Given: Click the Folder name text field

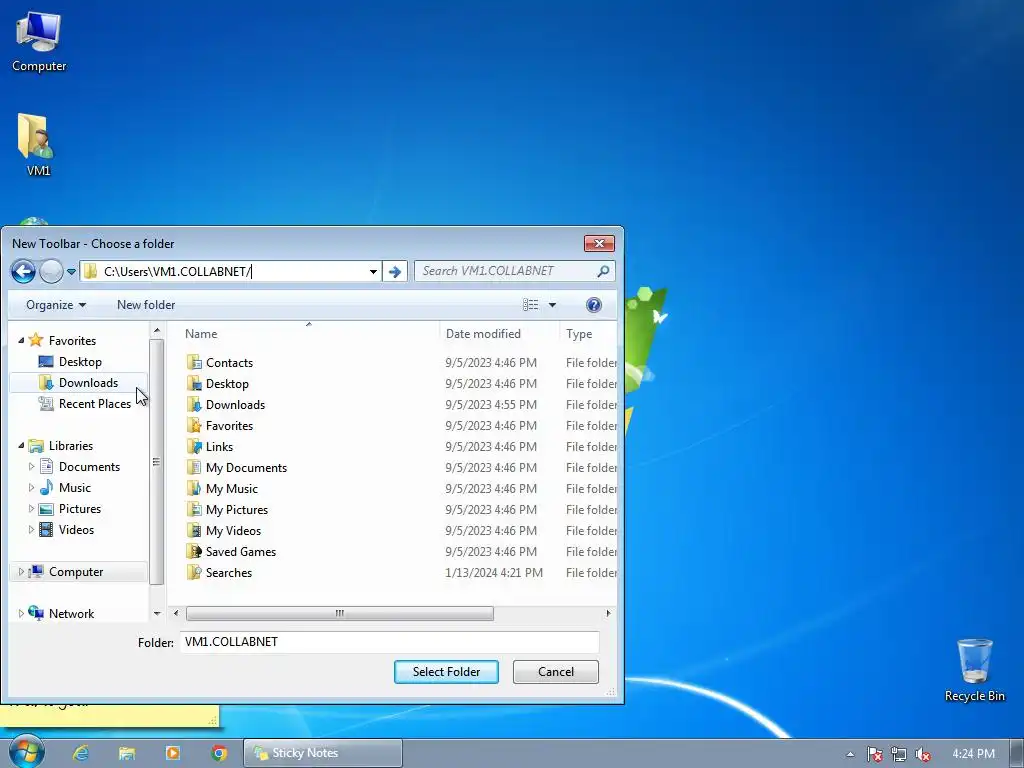Looking at the screenshot, I should pyautogui.click(x=389, y=642).
